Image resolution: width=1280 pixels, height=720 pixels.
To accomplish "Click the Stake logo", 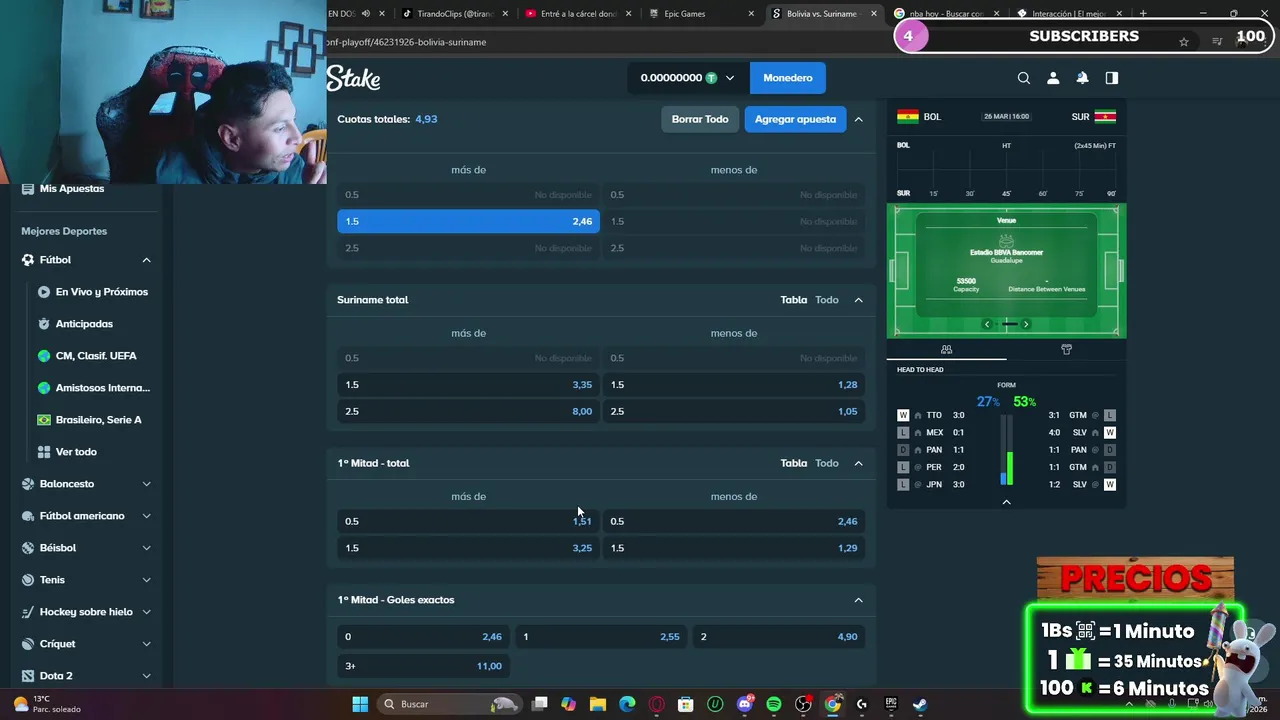I will [353, 78].
